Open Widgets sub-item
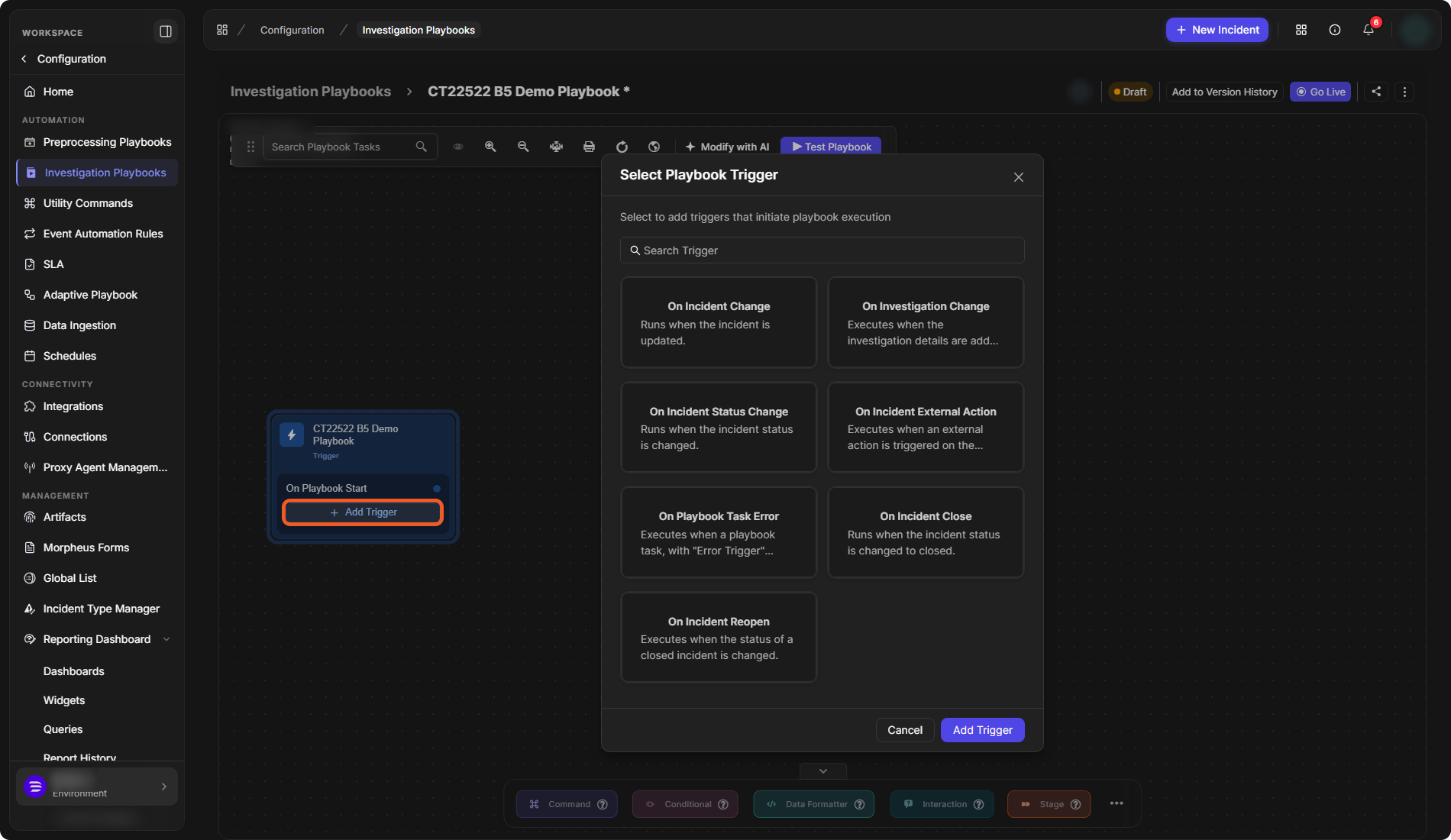The image size is (1451, 840). tap(64, 700)
